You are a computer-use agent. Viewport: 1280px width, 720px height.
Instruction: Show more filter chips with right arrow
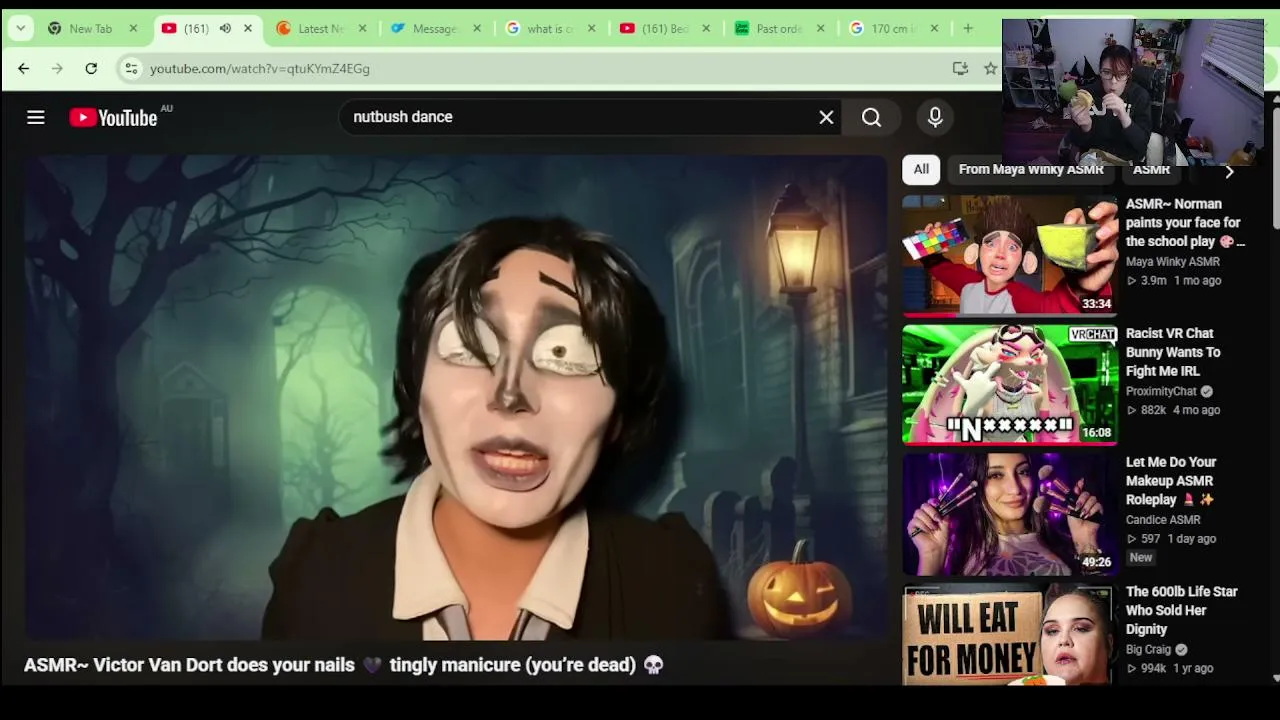1229,170
